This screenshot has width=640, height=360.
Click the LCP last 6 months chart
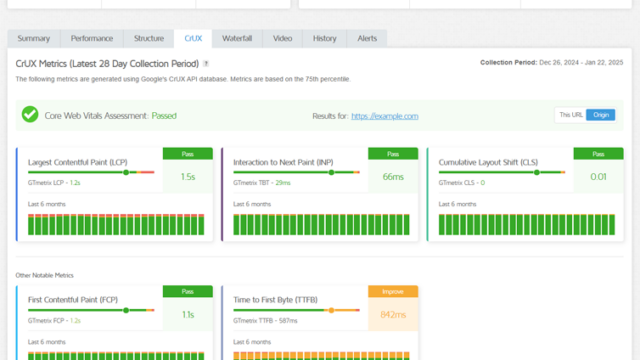[x=116, y=224]
